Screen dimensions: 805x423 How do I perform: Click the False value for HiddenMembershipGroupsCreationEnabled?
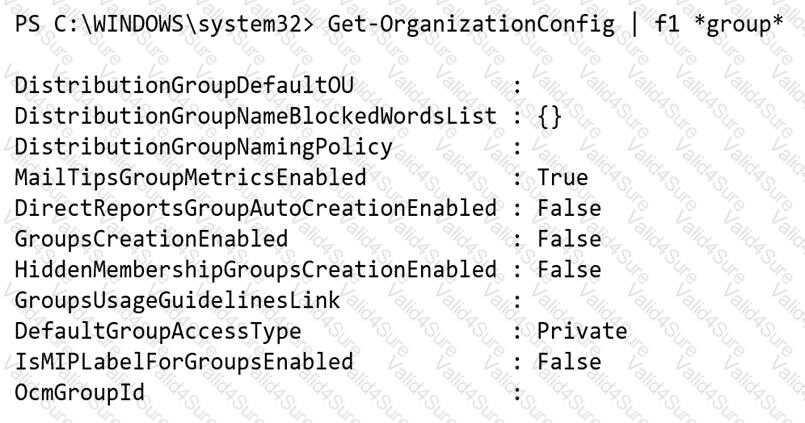click(568, 269)
